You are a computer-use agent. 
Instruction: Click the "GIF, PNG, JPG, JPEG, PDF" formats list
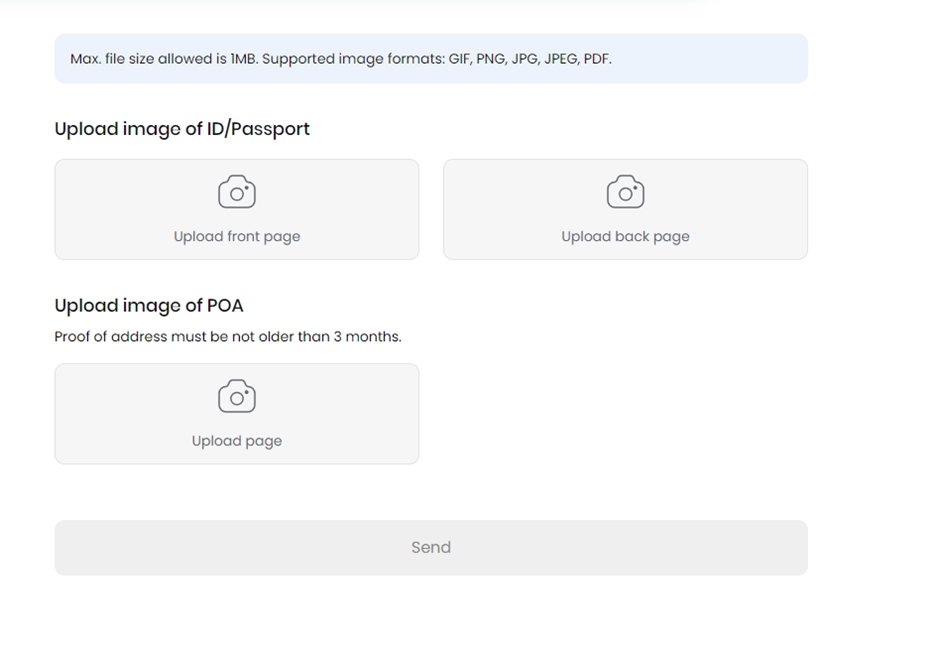tap(530, 59)
